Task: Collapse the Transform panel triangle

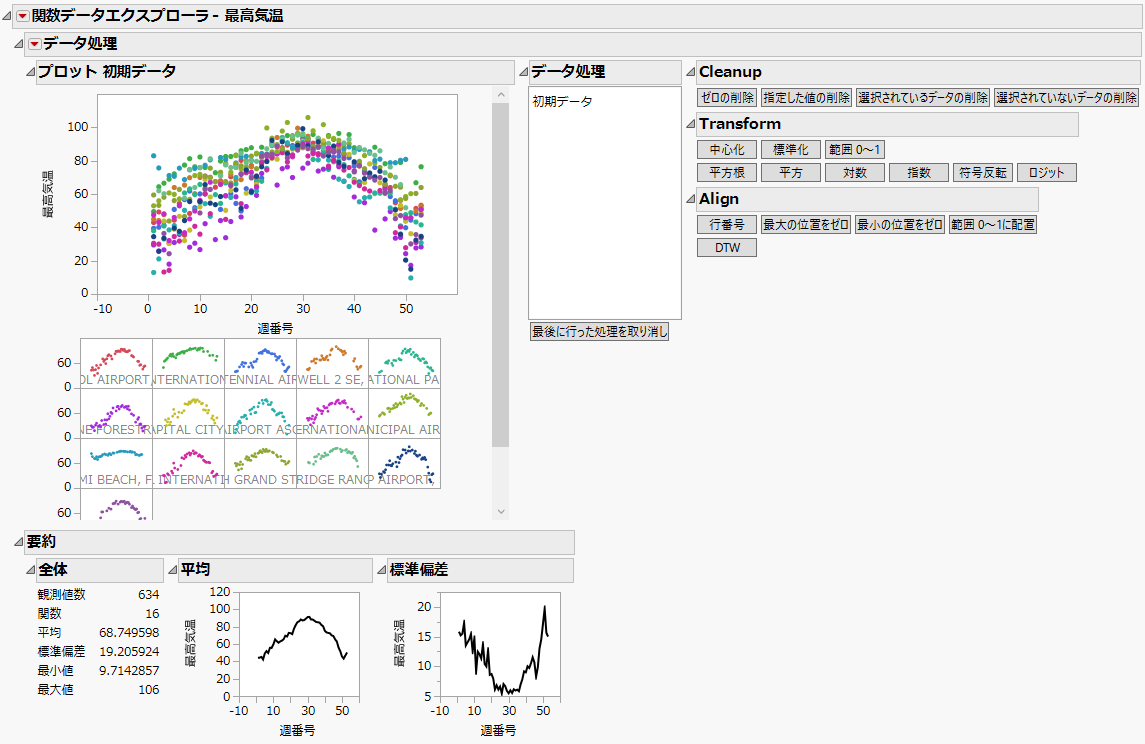Action: click(690, 124)
